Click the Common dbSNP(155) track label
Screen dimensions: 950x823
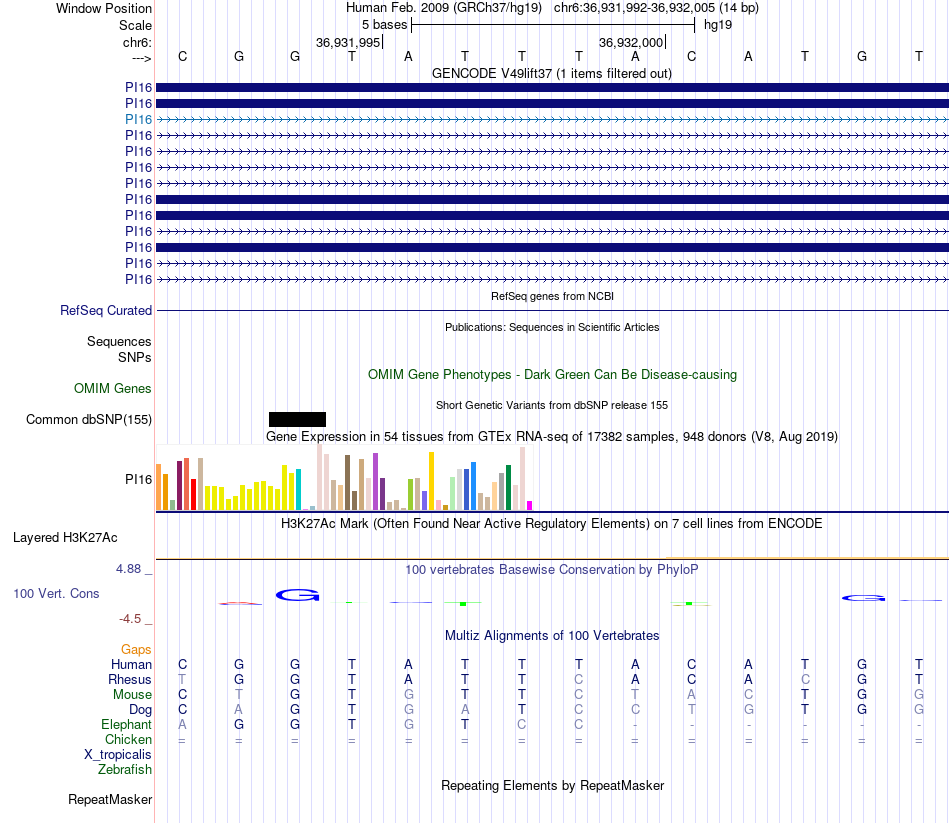(88, 419)
